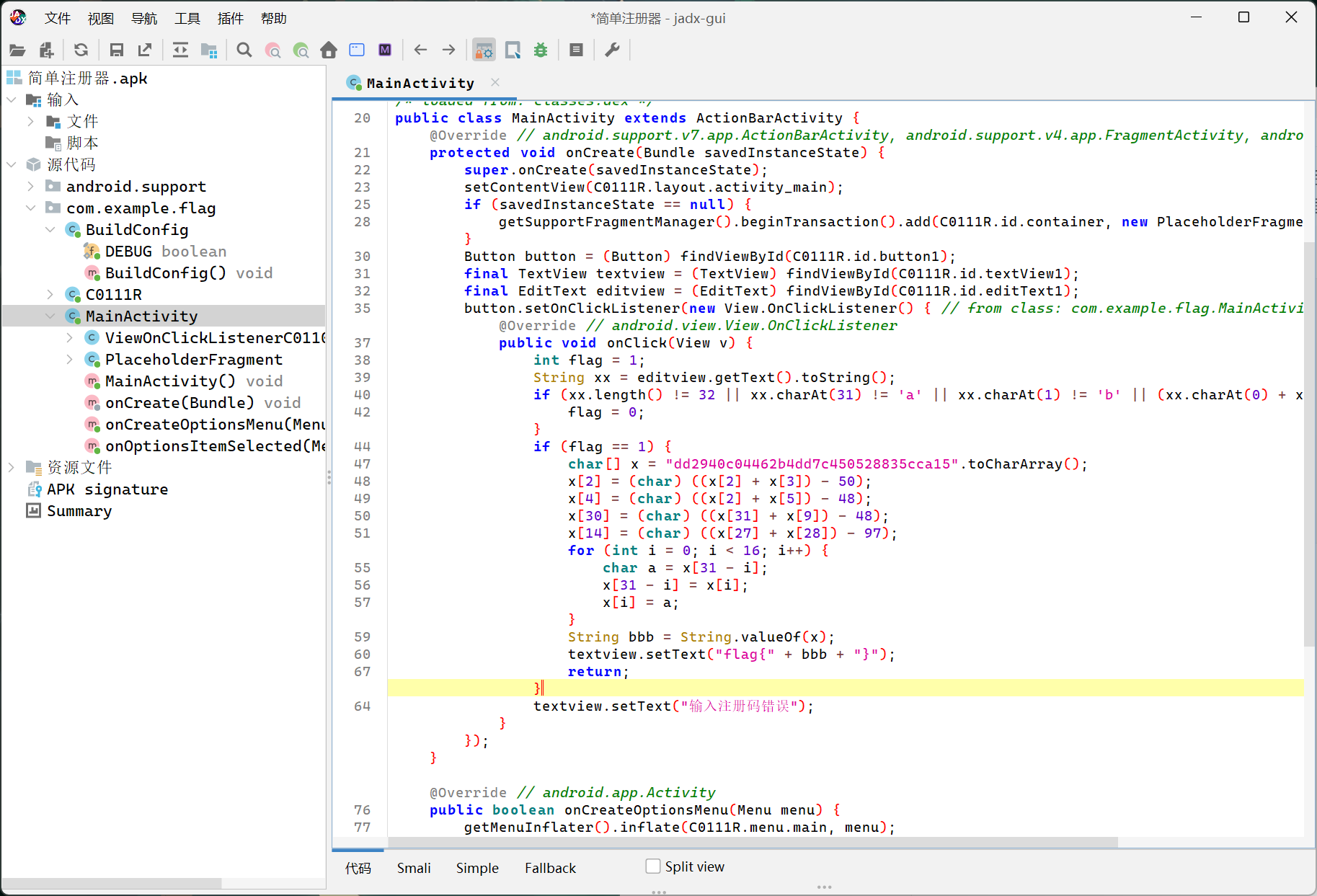This screenshot has height=896, width=1317.
Task: Click the export project icon
Action: tap(145, 50)
